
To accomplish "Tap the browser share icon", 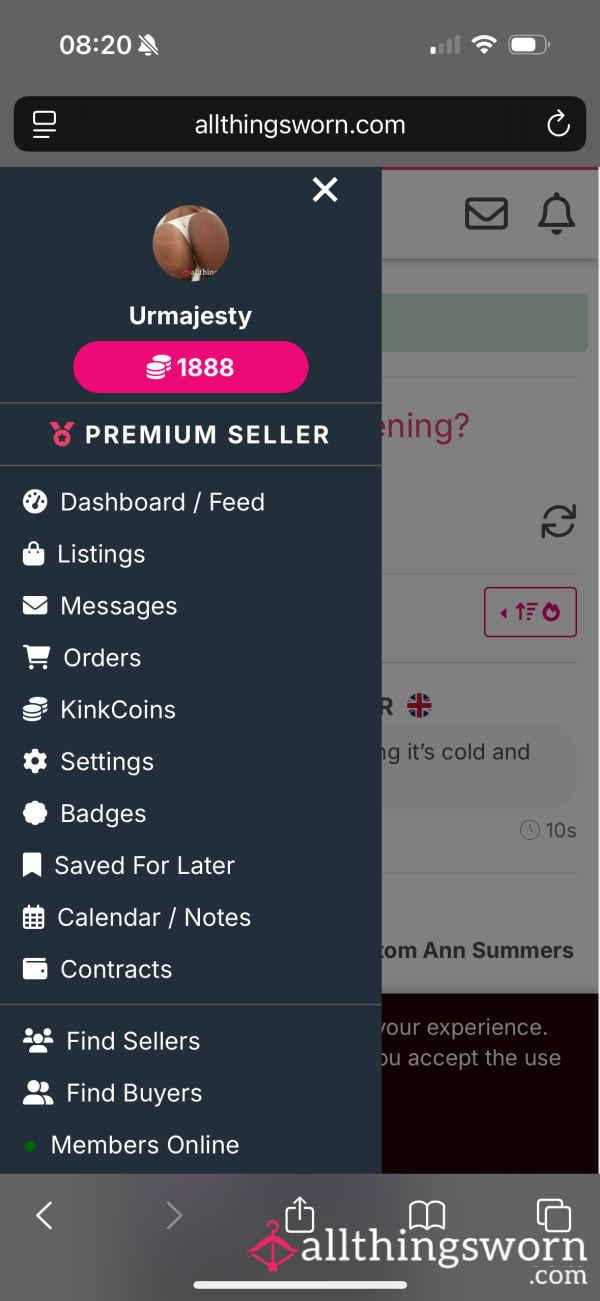I will point(300,1214).
